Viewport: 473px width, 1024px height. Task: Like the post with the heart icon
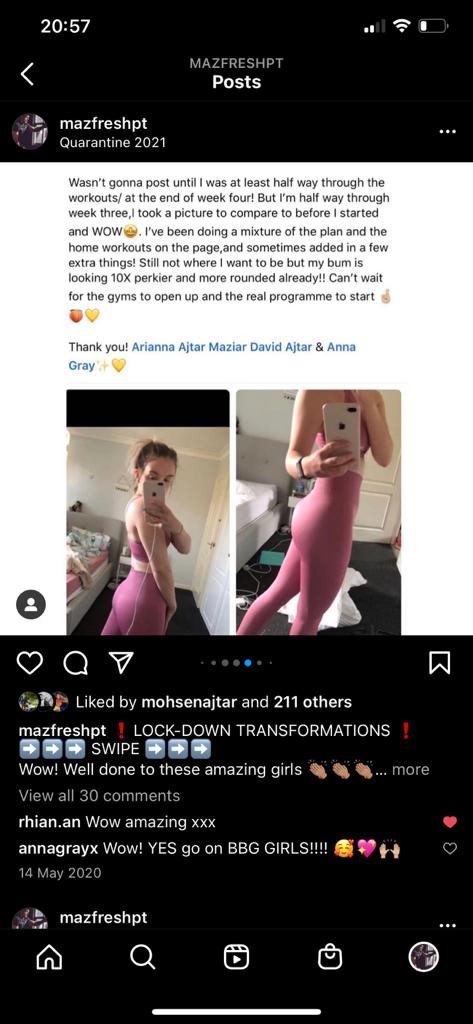click(29, 663)
